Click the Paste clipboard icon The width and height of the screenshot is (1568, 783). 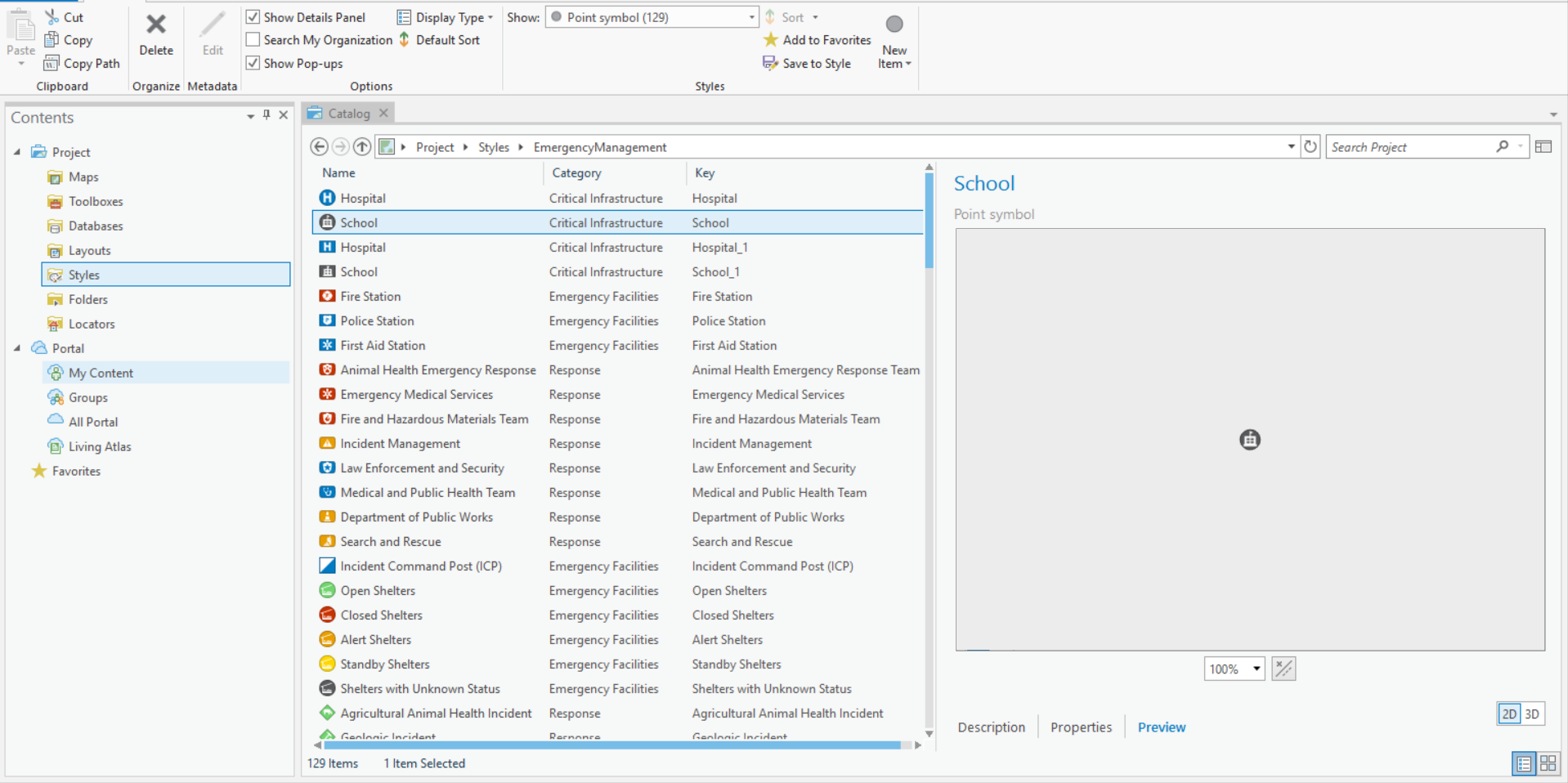21,26
